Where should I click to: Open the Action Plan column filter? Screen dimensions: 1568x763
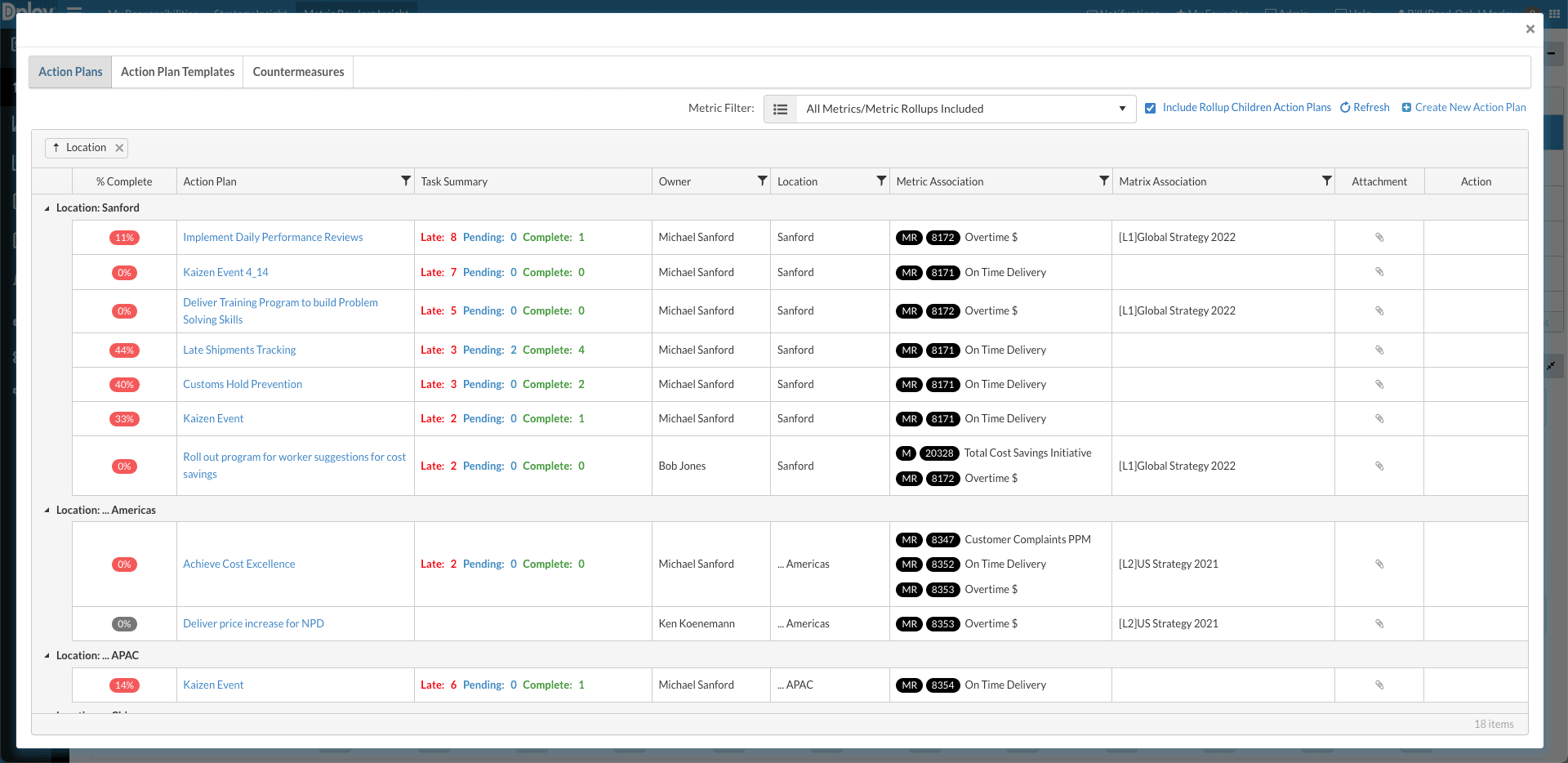(x=404, y=181)
